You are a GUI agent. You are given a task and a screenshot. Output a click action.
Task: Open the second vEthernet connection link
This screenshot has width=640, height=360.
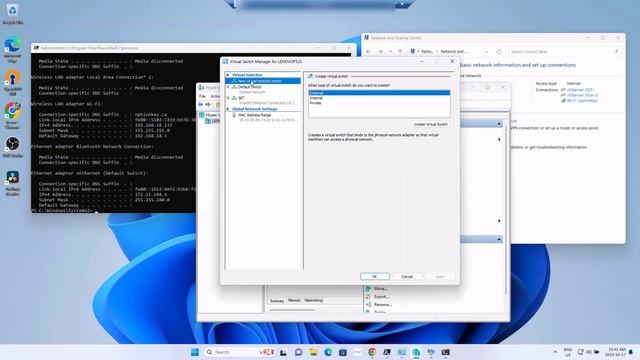[x=582, y=95]
